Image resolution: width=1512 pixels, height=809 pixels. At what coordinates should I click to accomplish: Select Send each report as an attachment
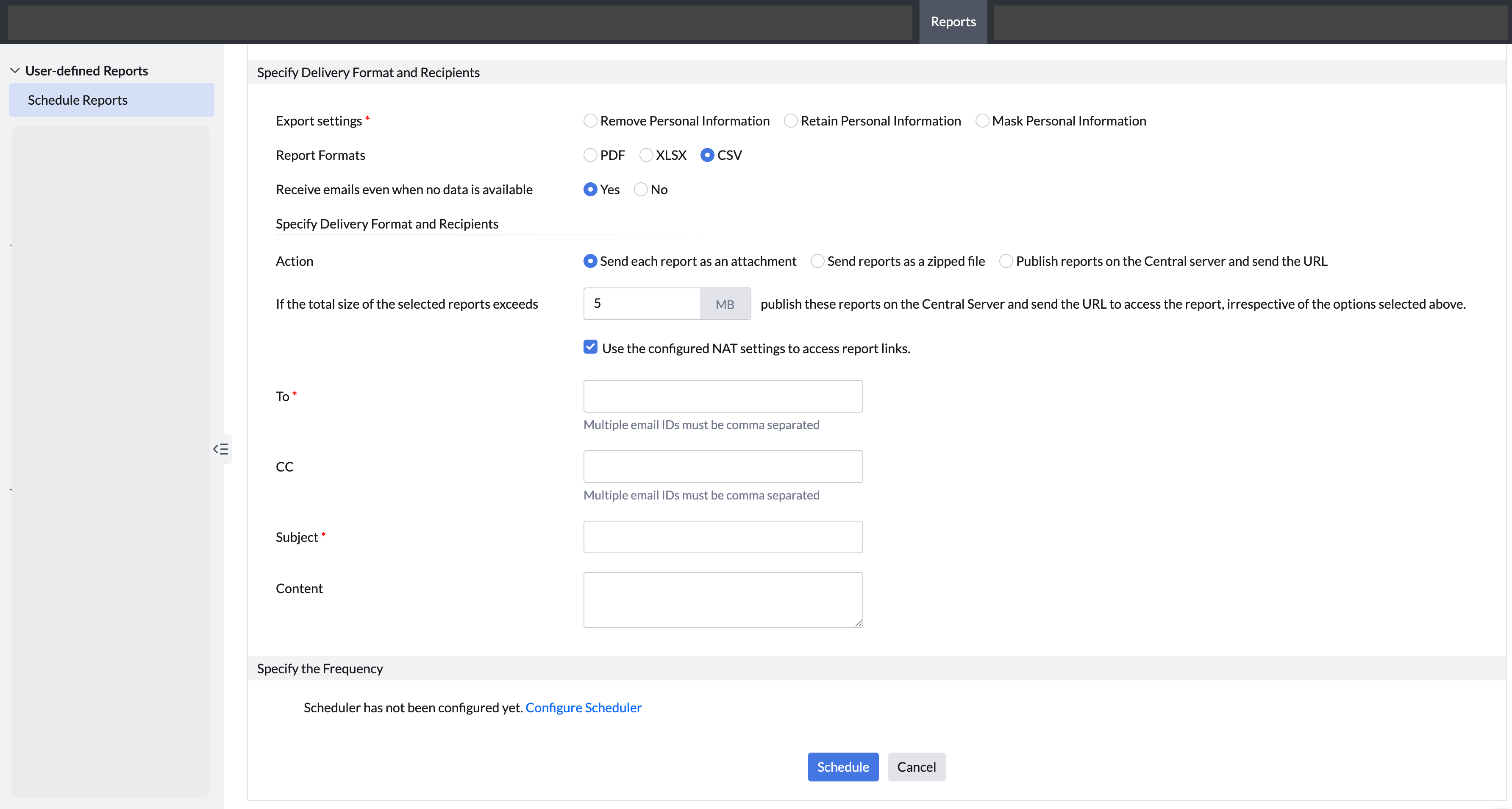pos(590,261)
